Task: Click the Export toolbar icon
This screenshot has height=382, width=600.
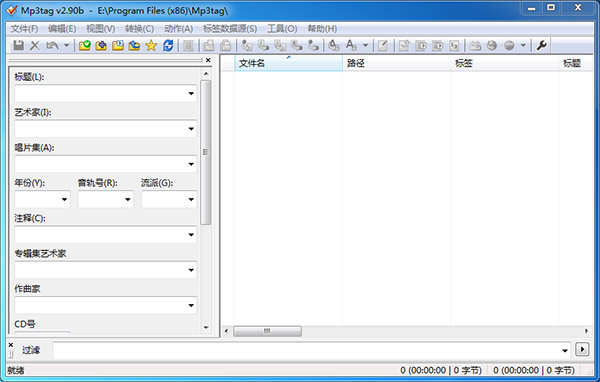Action: click(404, 46)
